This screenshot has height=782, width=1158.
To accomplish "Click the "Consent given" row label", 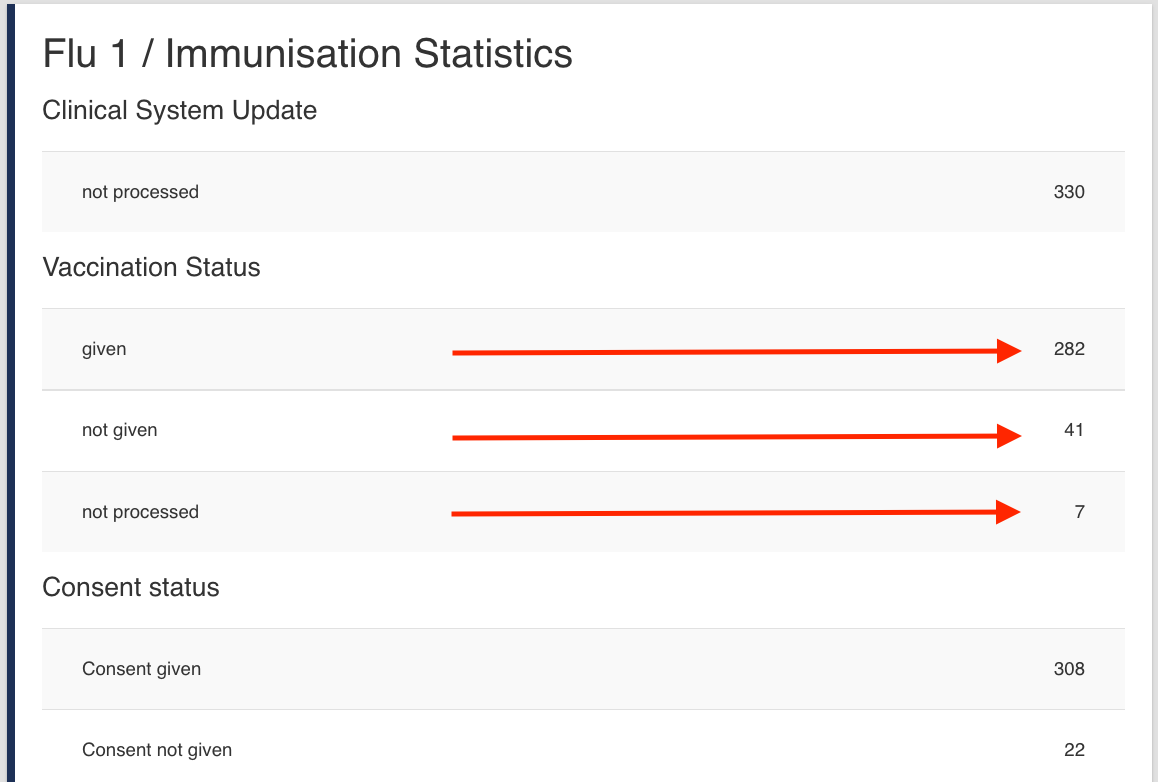I will (x=141, y=669).
